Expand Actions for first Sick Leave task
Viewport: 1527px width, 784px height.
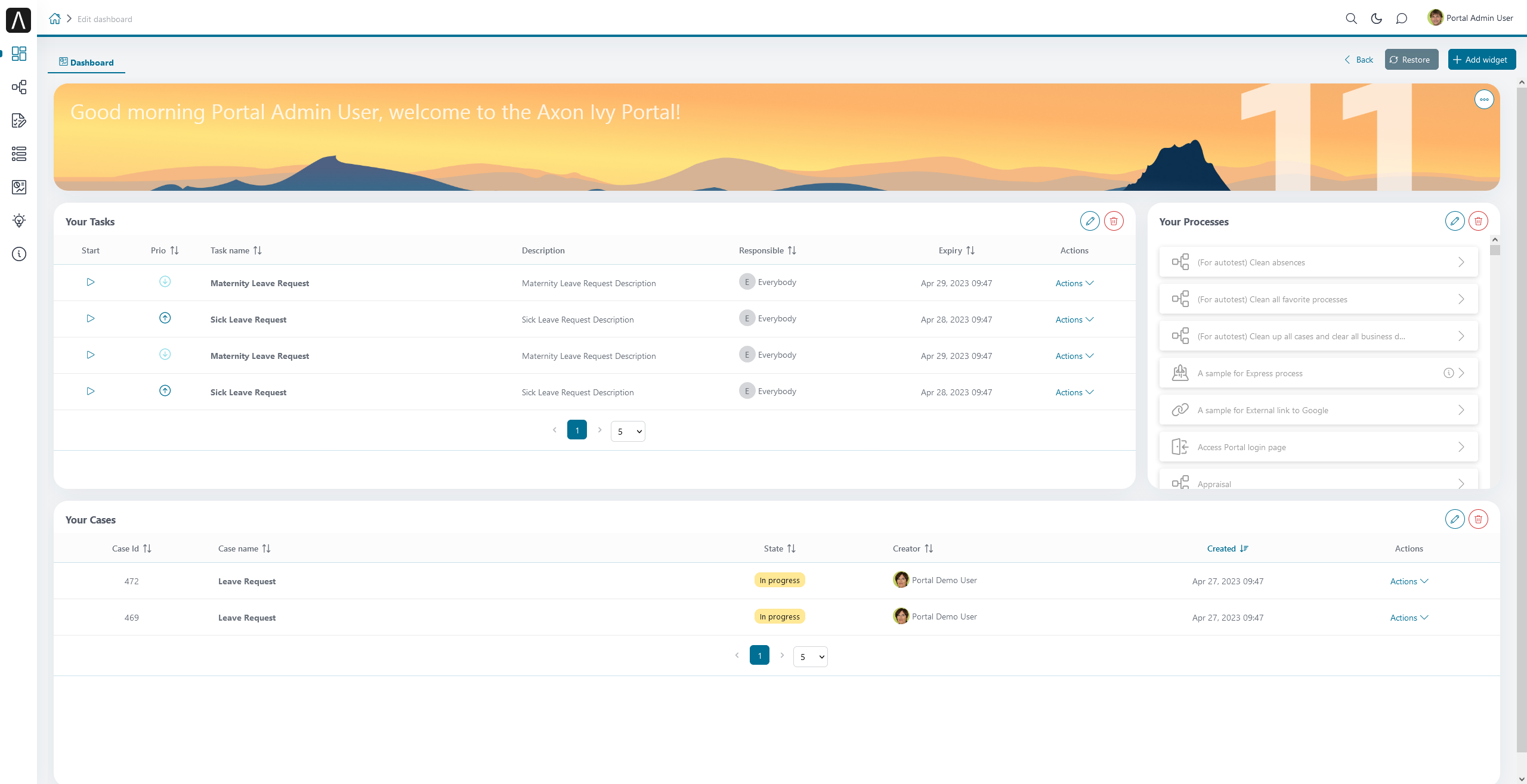1074,320
